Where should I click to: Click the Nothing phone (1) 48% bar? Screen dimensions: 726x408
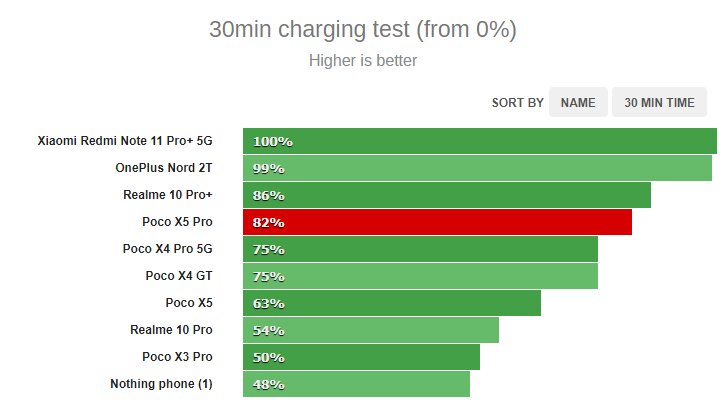click(x=357, y=384)
